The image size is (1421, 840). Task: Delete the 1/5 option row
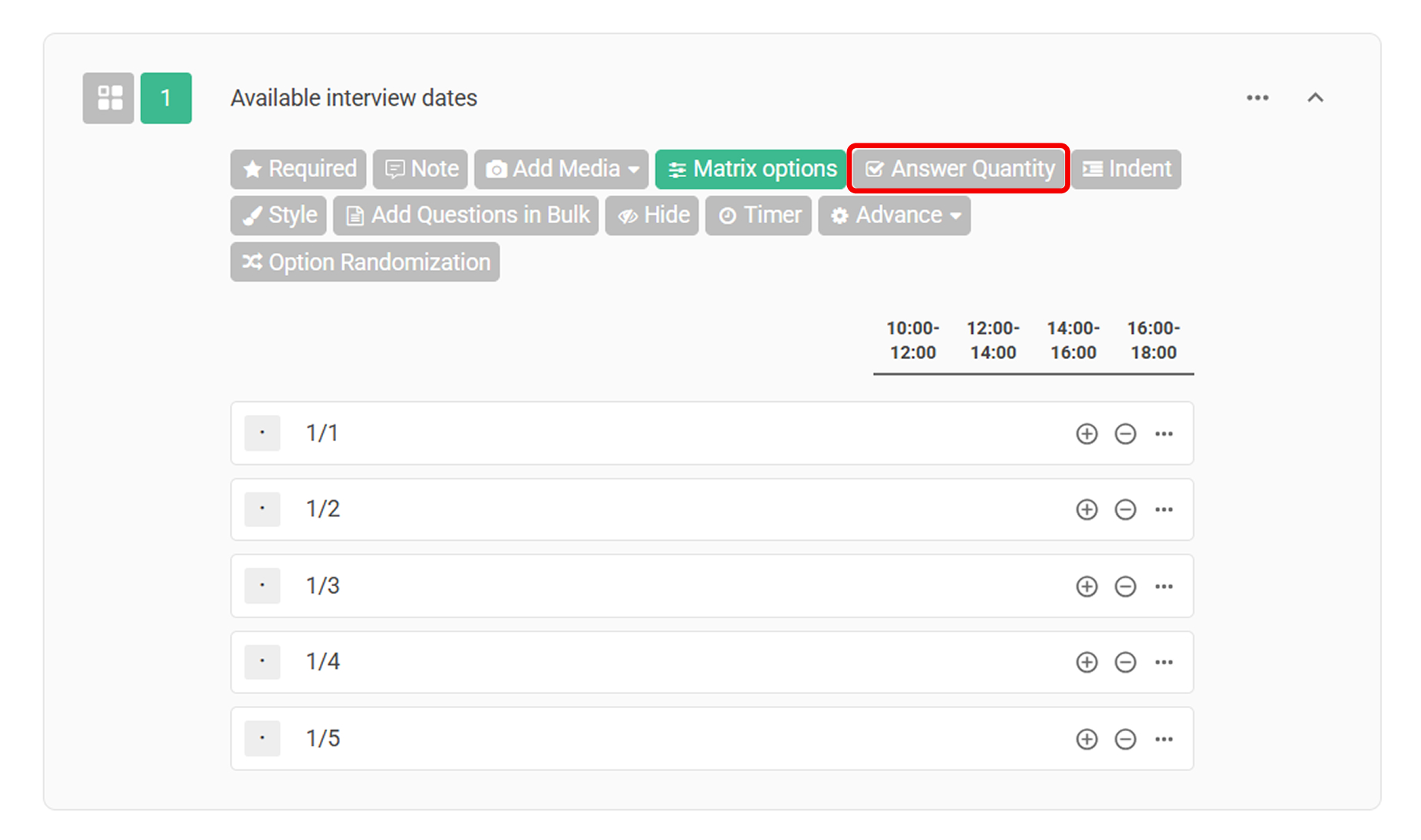[1126, 739]
